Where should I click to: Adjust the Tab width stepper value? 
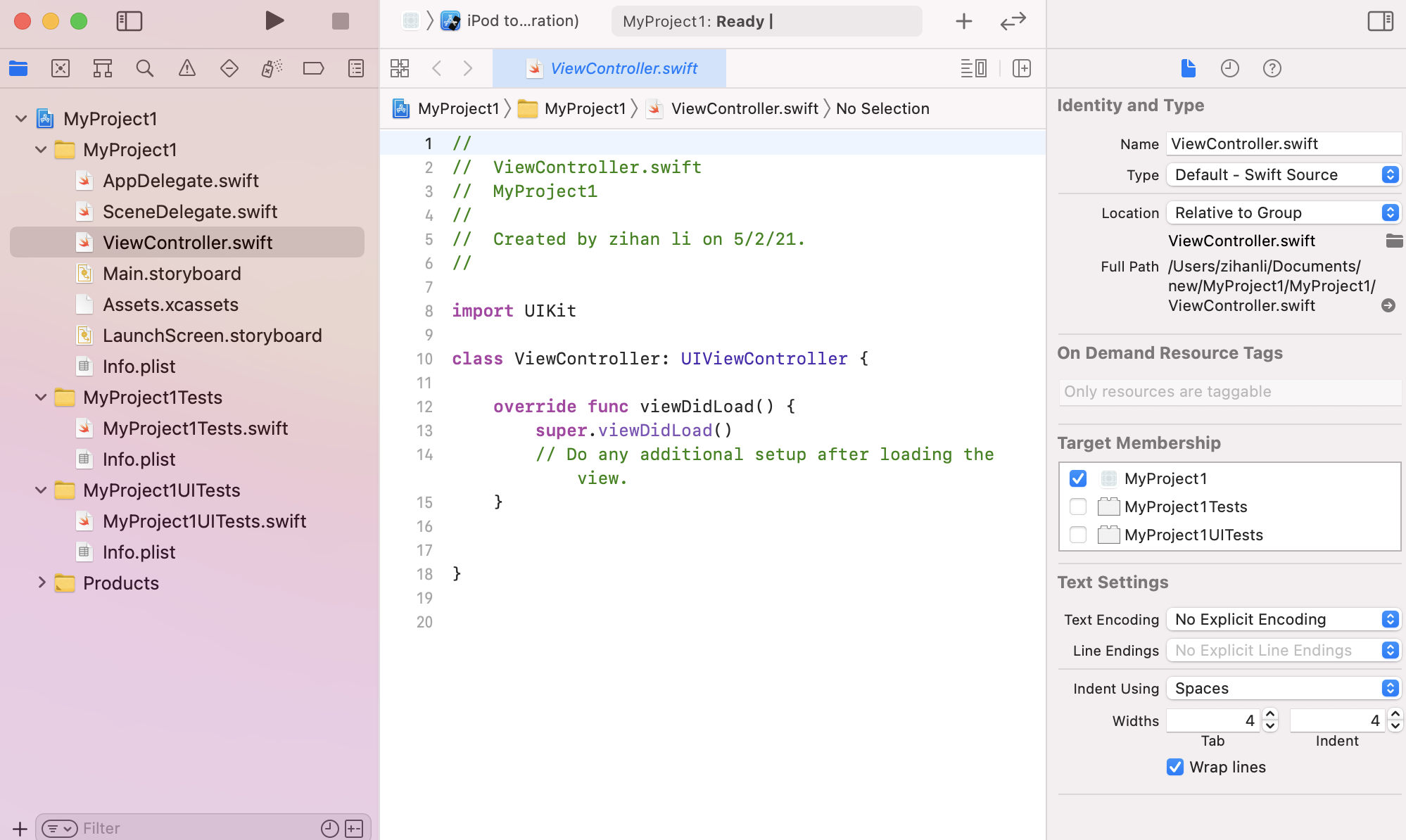point(1270,720)
